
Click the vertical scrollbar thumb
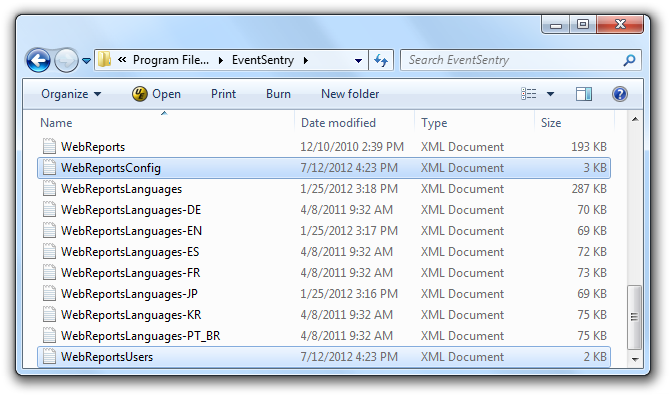pyautogui.click(x=635, y=317)
